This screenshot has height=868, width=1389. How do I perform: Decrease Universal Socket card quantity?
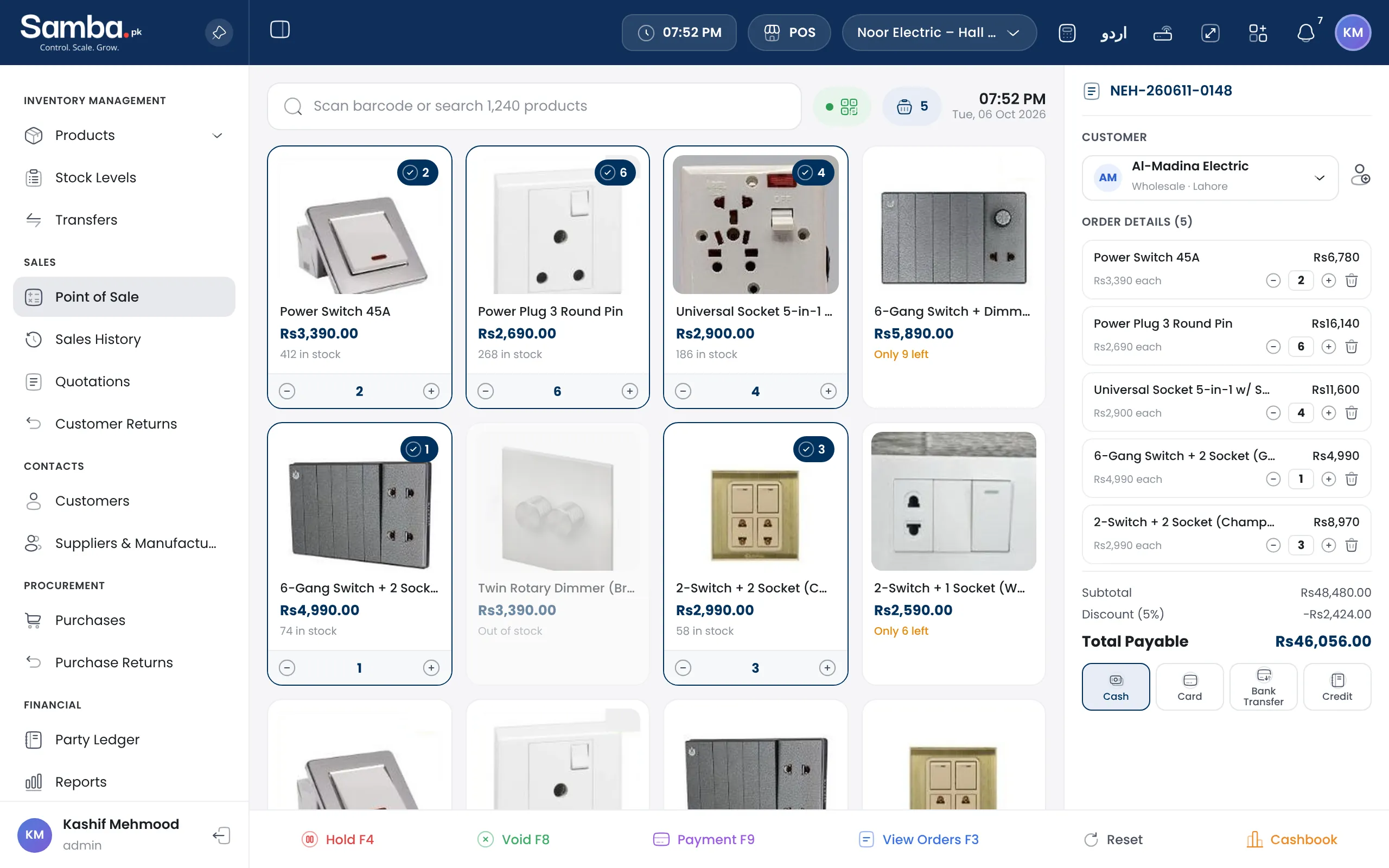pyautogui.click(x=683, y=392)
